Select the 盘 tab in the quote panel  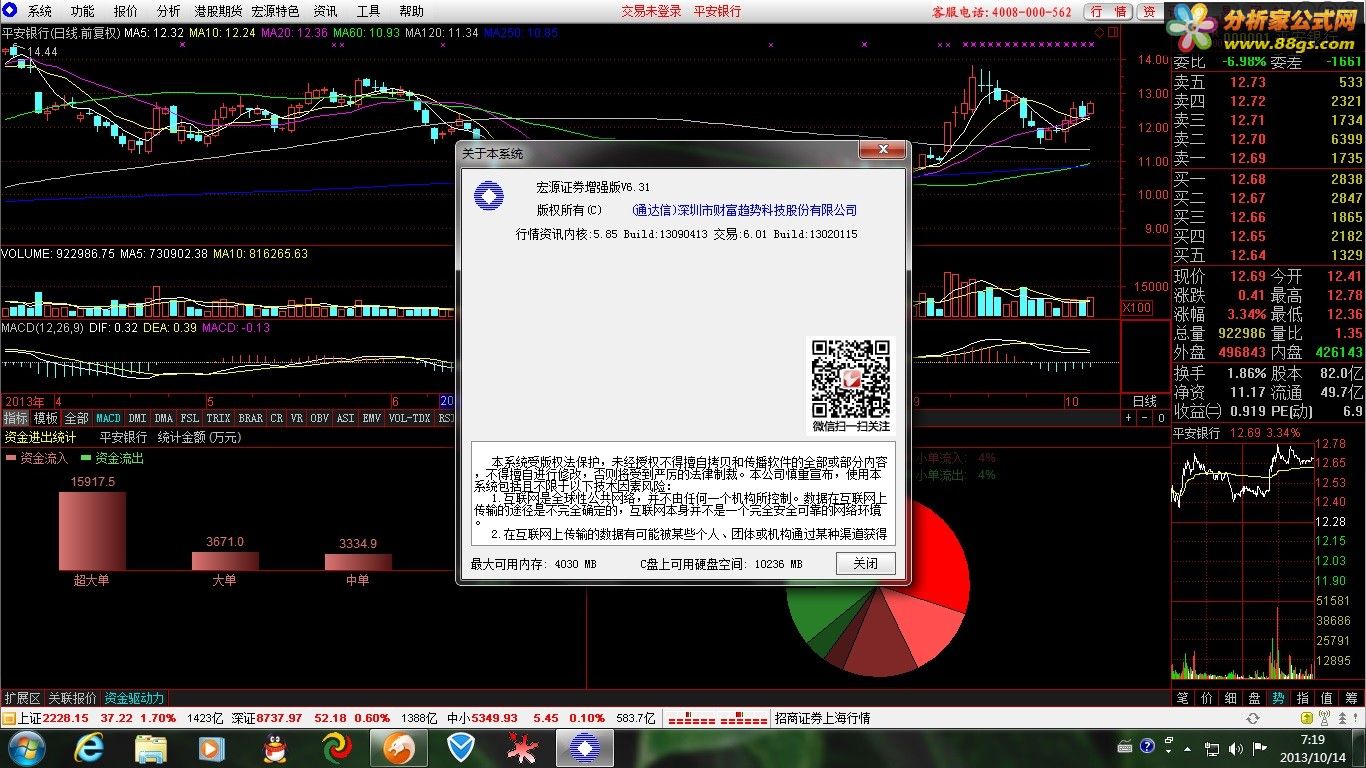tap(1255, 698)
